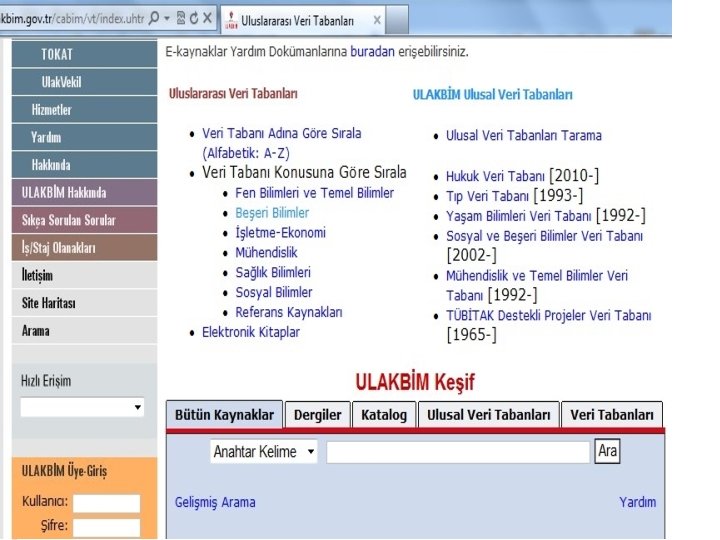Click the browser refresh icon
The width and height of the screenshot is (720, 540).
point(194,18)
